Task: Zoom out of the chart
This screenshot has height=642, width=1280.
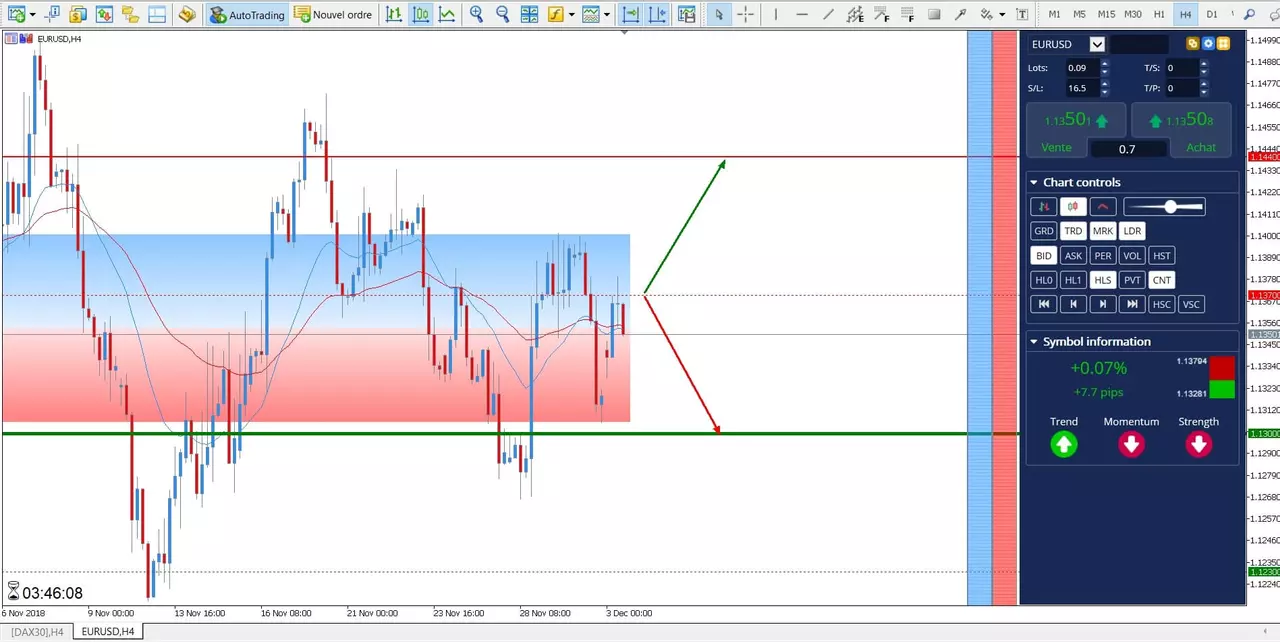Action: (503, 14)
